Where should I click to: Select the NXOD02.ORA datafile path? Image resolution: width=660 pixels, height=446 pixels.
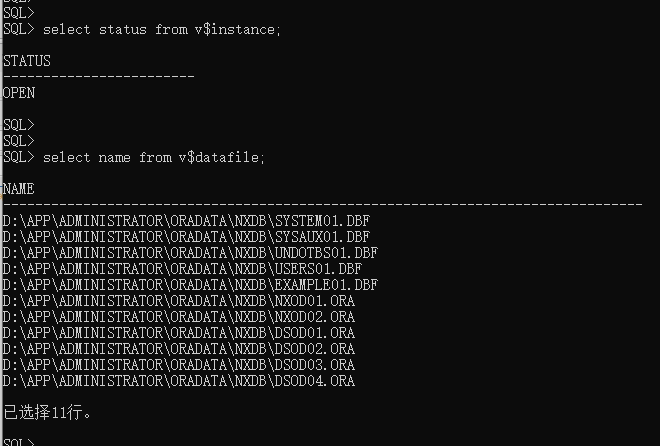[178, 317]
